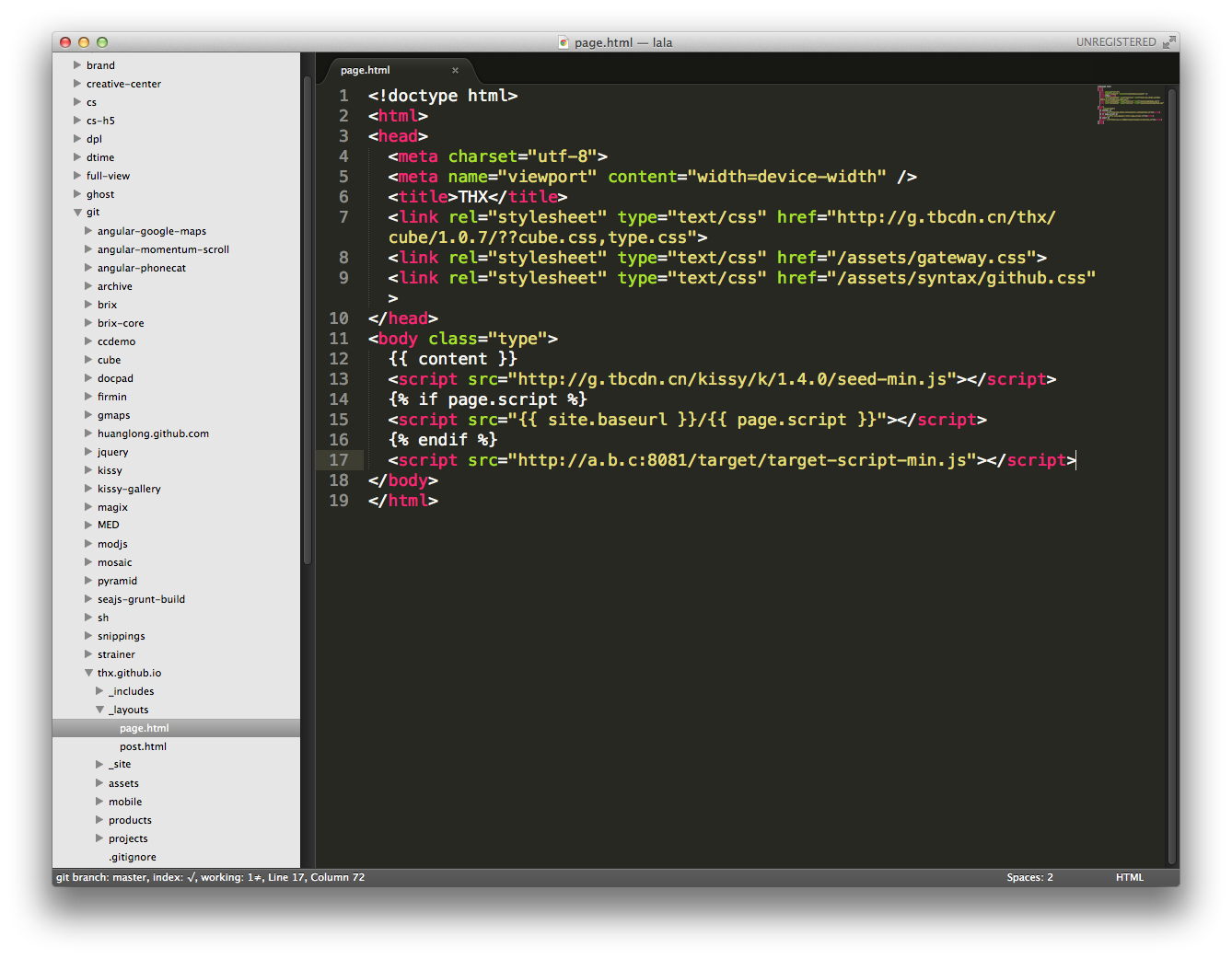Expand the _includes folder

(99, 691)
